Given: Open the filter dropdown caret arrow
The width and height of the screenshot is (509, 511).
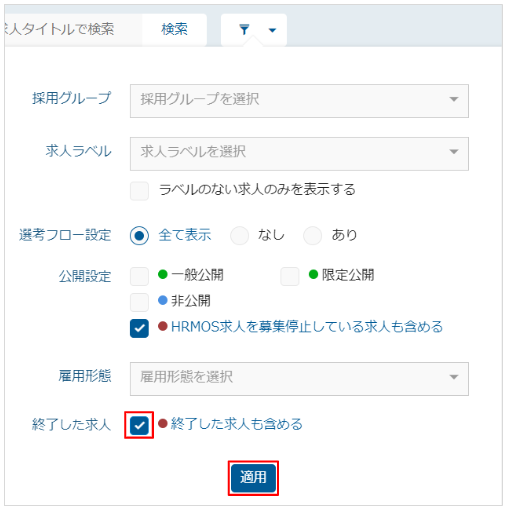Looking at the screenshot, I should click(x=272, y=30).
